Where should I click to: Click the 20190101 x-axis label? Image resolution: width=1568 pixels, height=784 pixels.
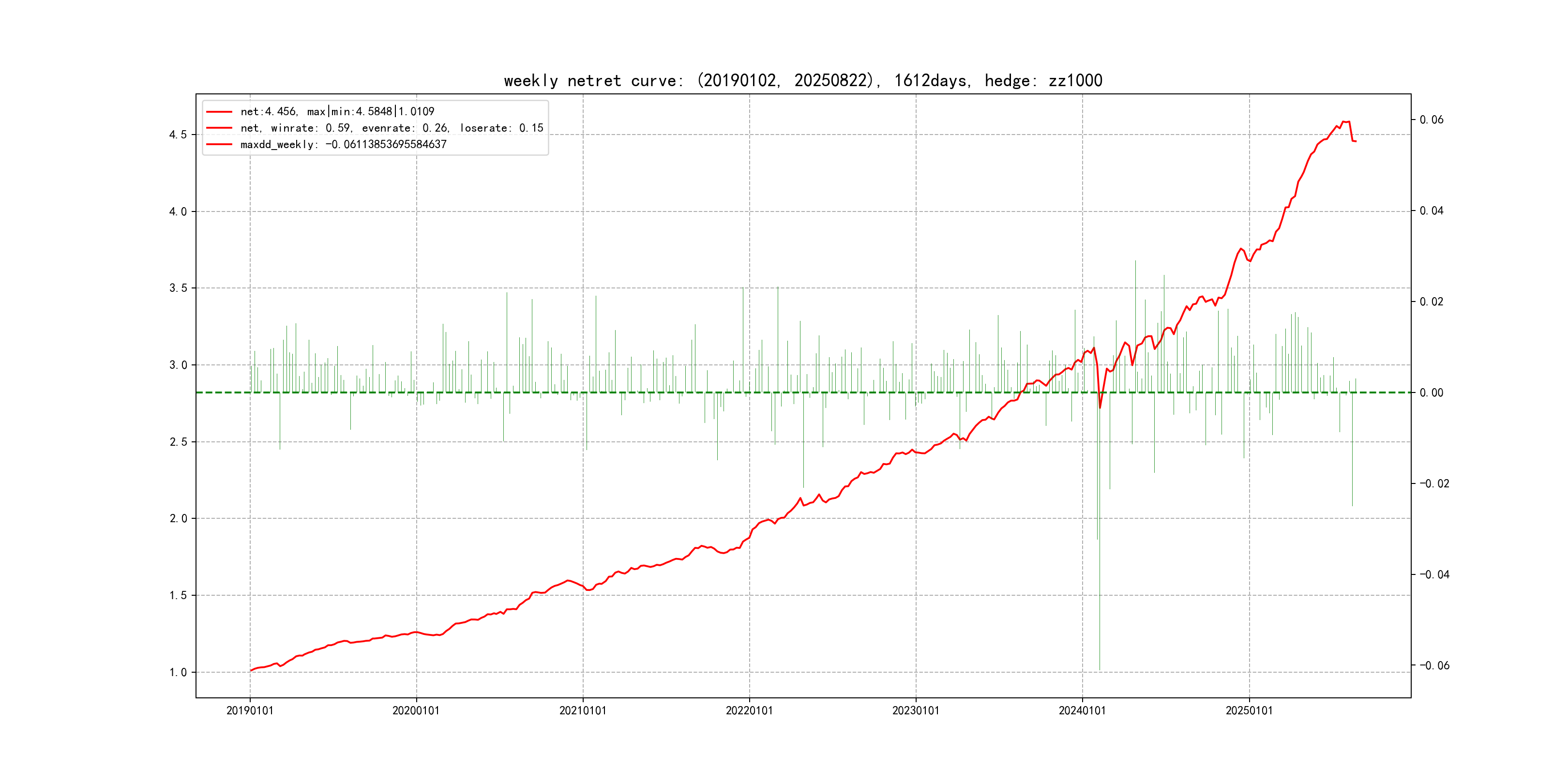250,710
